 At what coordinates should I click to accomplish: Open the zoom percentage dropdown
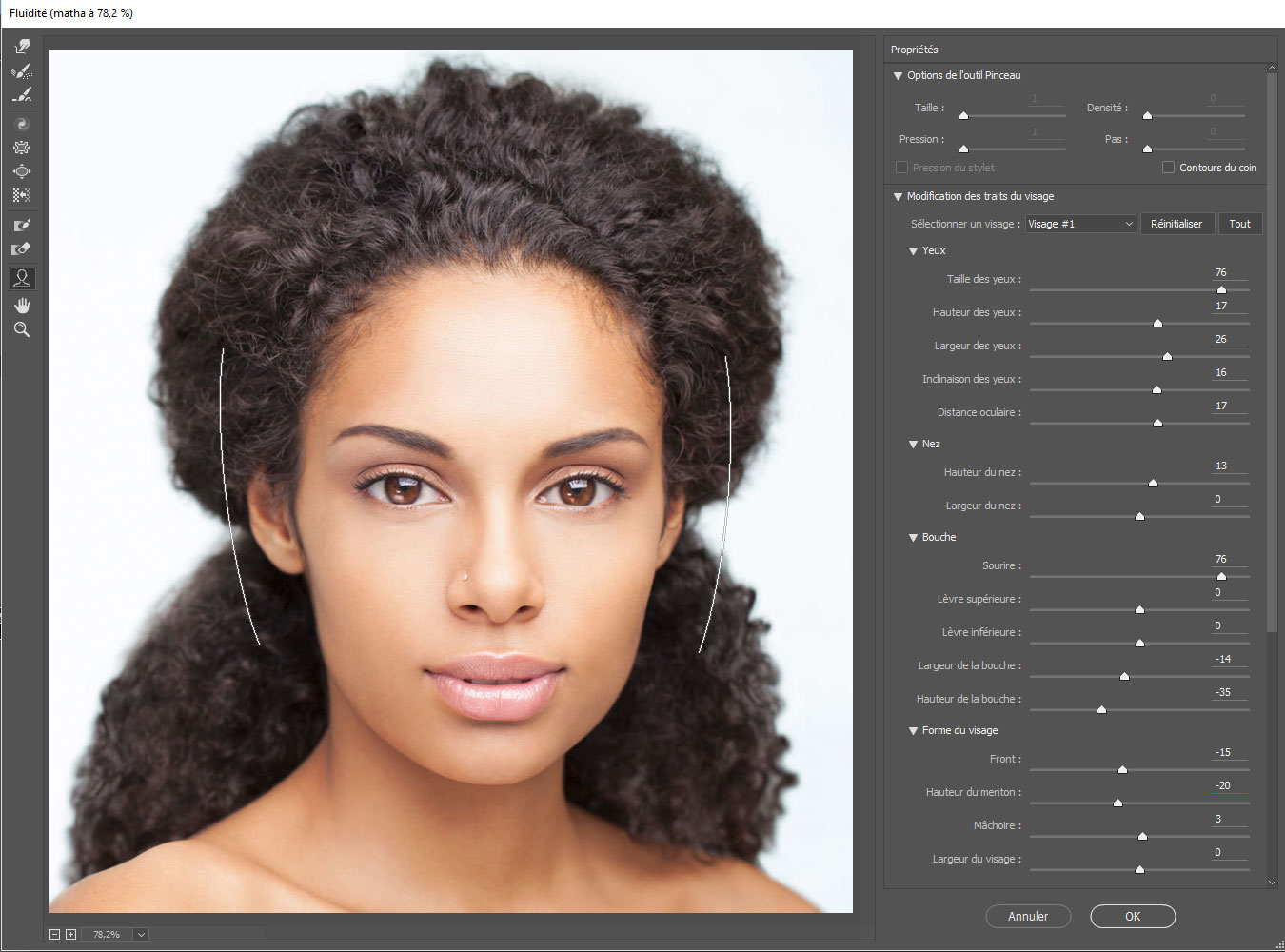(x=141, y=935)
